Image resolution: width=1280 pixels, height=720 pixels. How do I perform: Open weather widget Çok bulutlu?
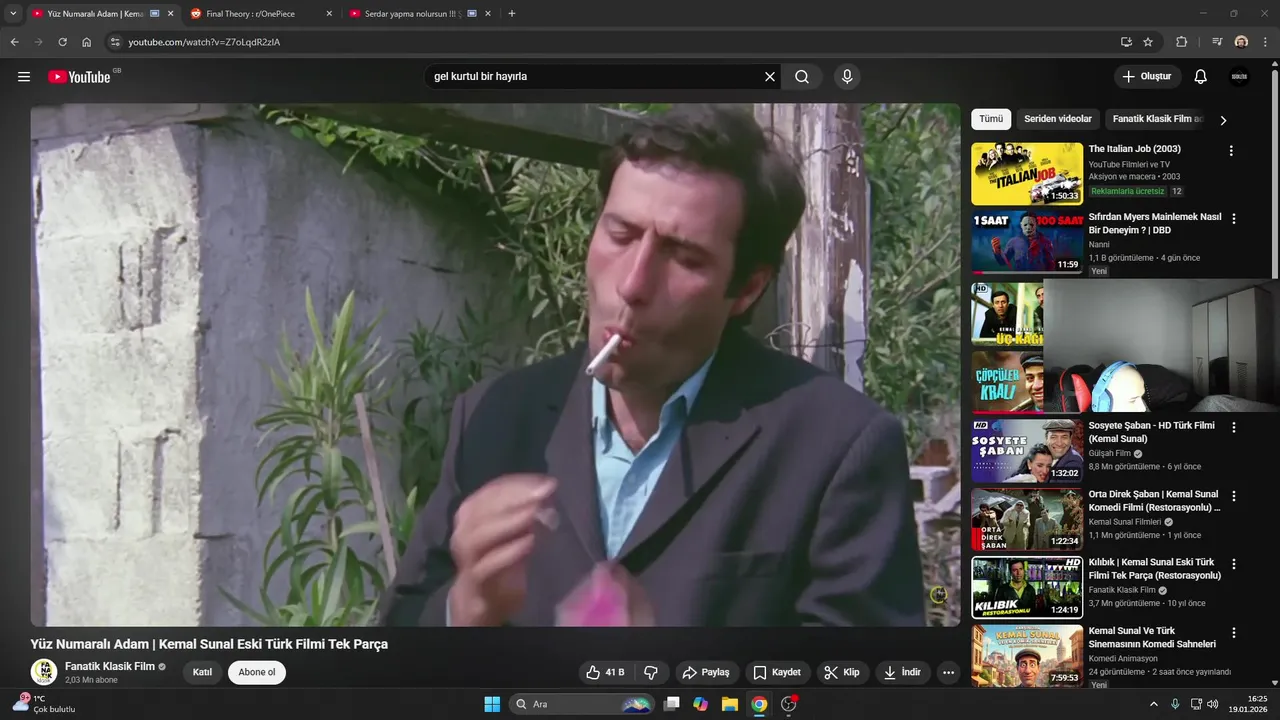[44, 704]
